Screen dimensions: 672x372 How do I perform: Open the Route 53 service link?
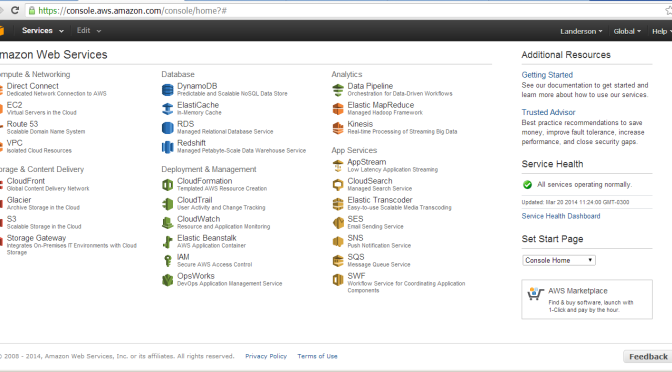click(22, 124)
